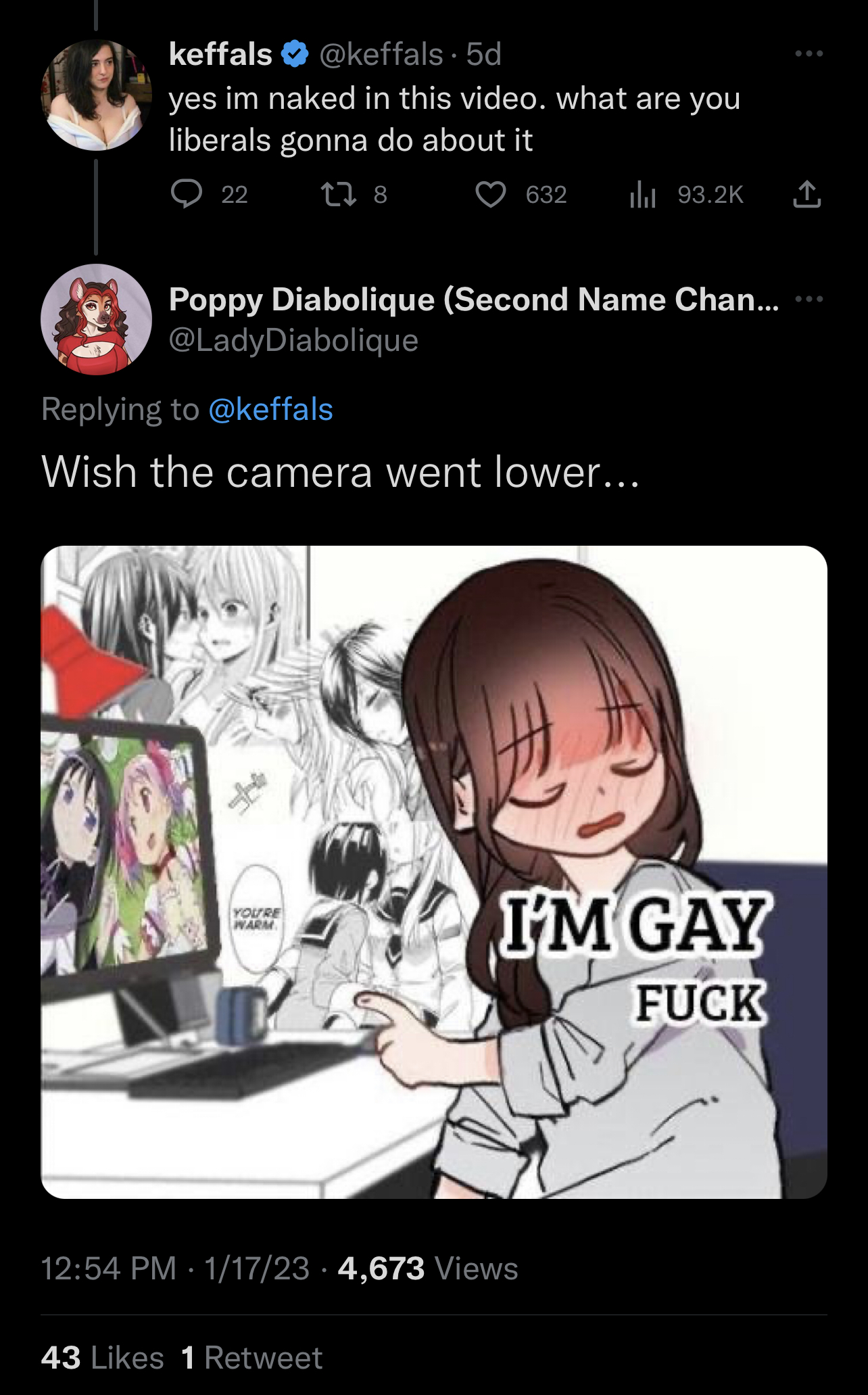
Task: View the 43 Likes list
Action: click(103, 1358)
